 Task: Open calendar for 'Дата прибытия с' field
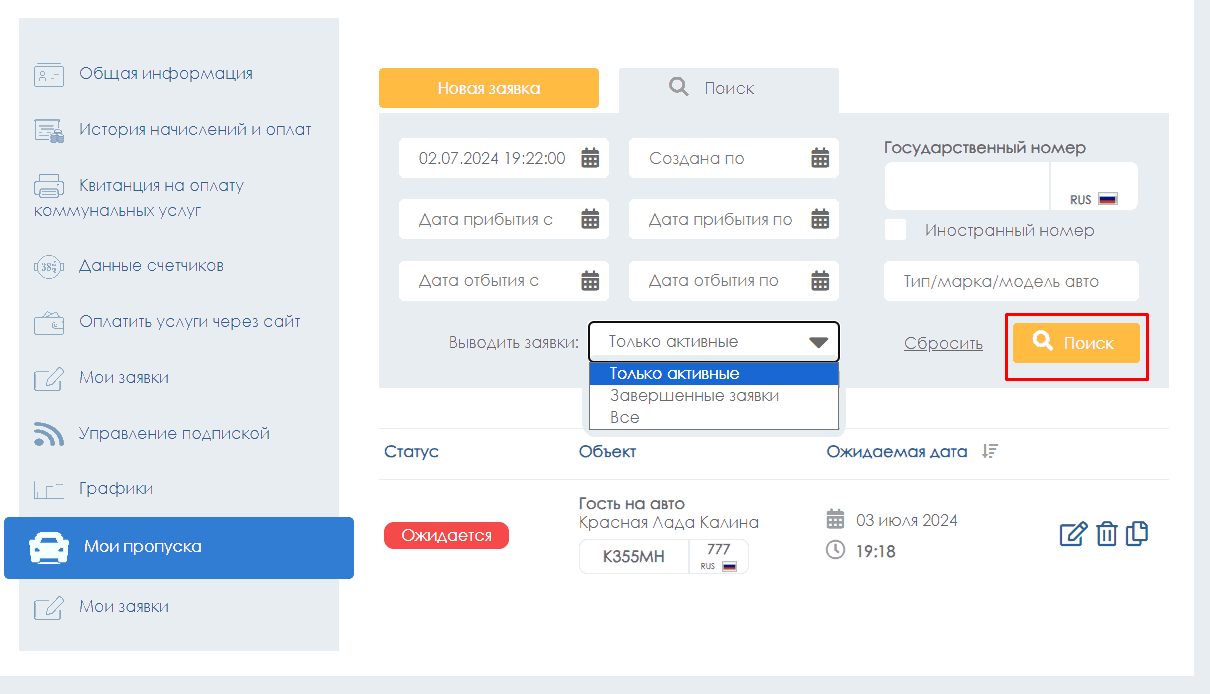pos(590,219)
